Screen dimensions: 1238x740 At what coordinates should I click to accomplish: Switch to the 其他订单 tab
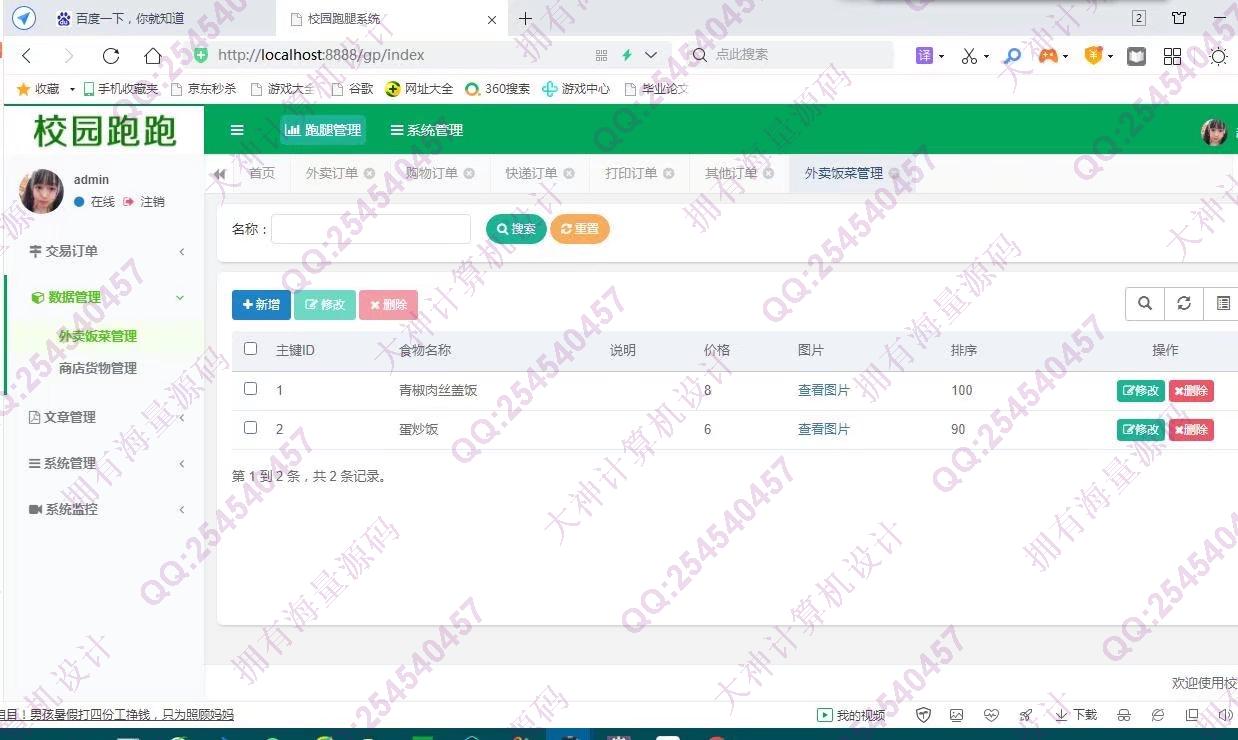click(731, 173)
